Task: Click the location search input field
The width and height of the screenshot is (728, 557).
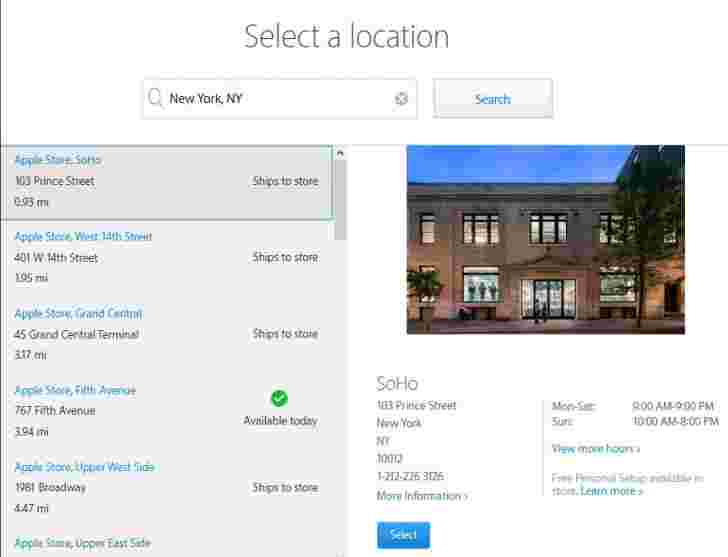Action: pyautogui.click(x=280, y=99)
